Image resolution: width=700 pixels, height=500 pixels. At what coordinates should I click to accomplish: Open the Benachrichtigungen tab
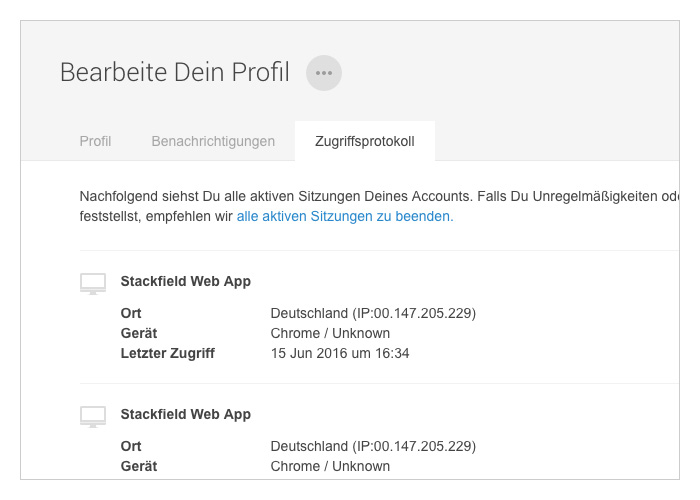[x=213, y=141]
